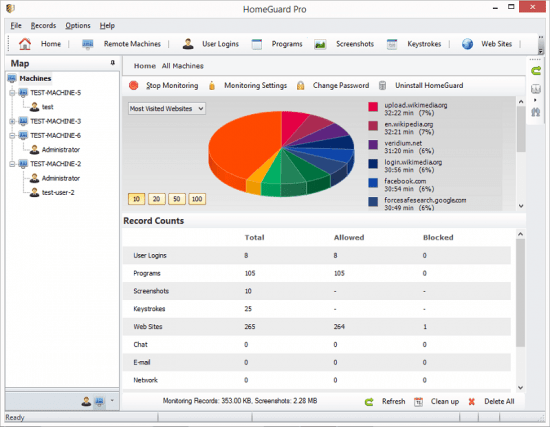Click the green Refresh arrow icon
The height and width of the screenshot is (427, 550).
(x=369, y=402)
